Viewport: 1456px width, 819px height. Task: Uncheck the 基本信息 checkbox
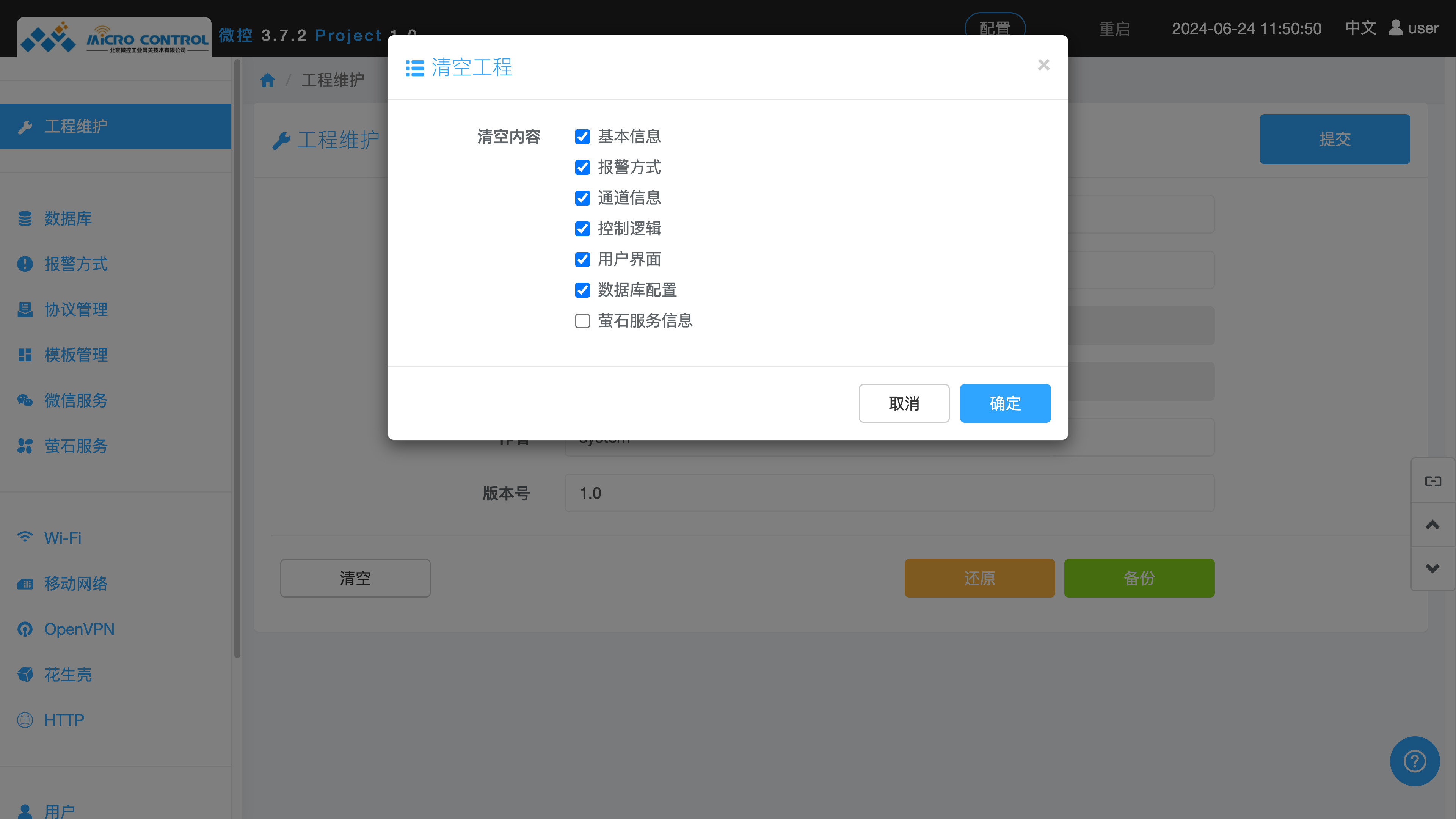(582, 137)
